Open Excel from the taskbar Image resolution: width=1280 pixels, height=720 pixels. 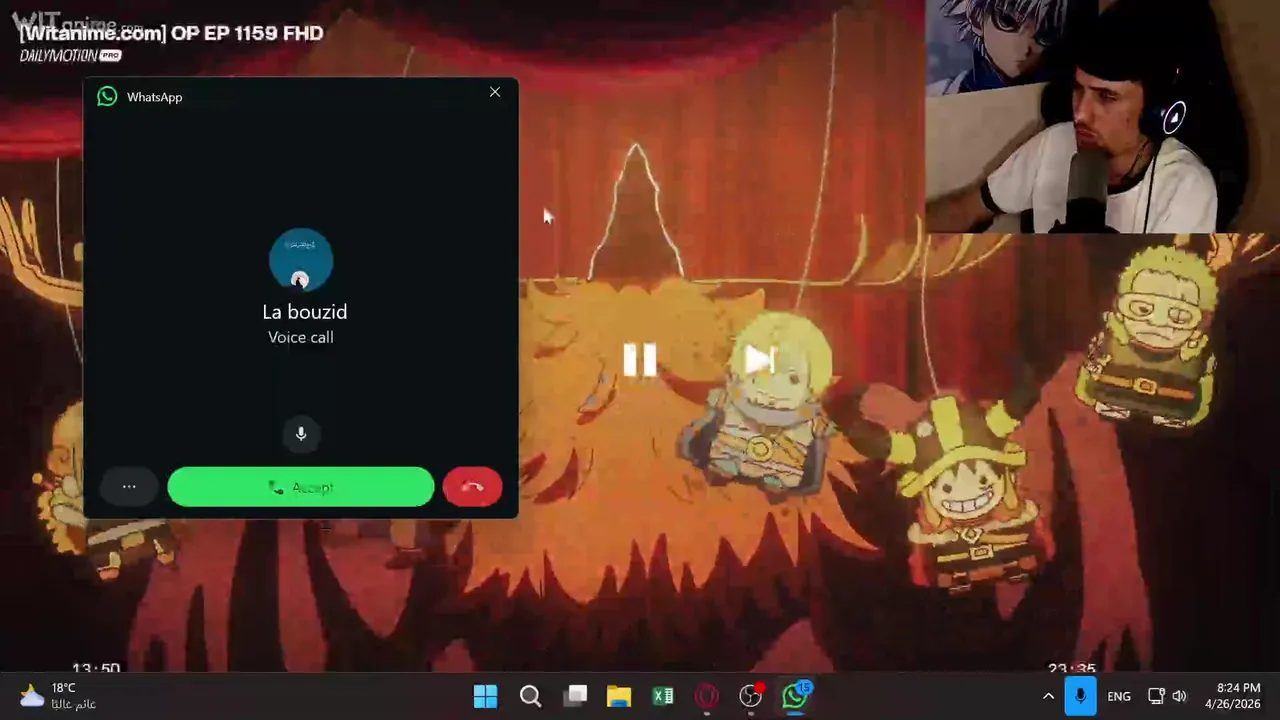tap(663, 696)
